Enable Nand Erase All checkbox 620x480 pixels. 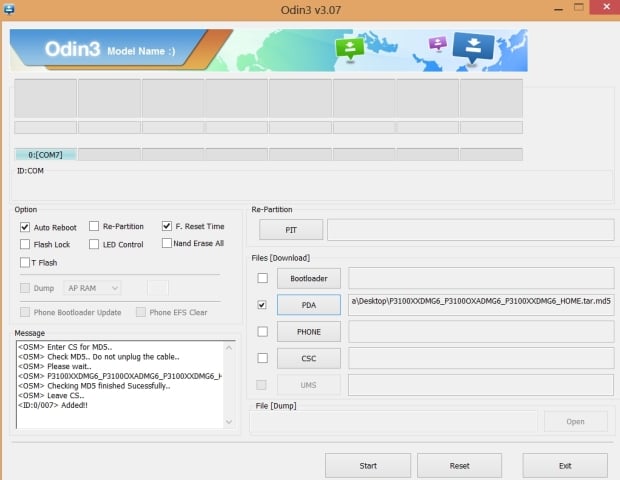click(x=166, y=243)
